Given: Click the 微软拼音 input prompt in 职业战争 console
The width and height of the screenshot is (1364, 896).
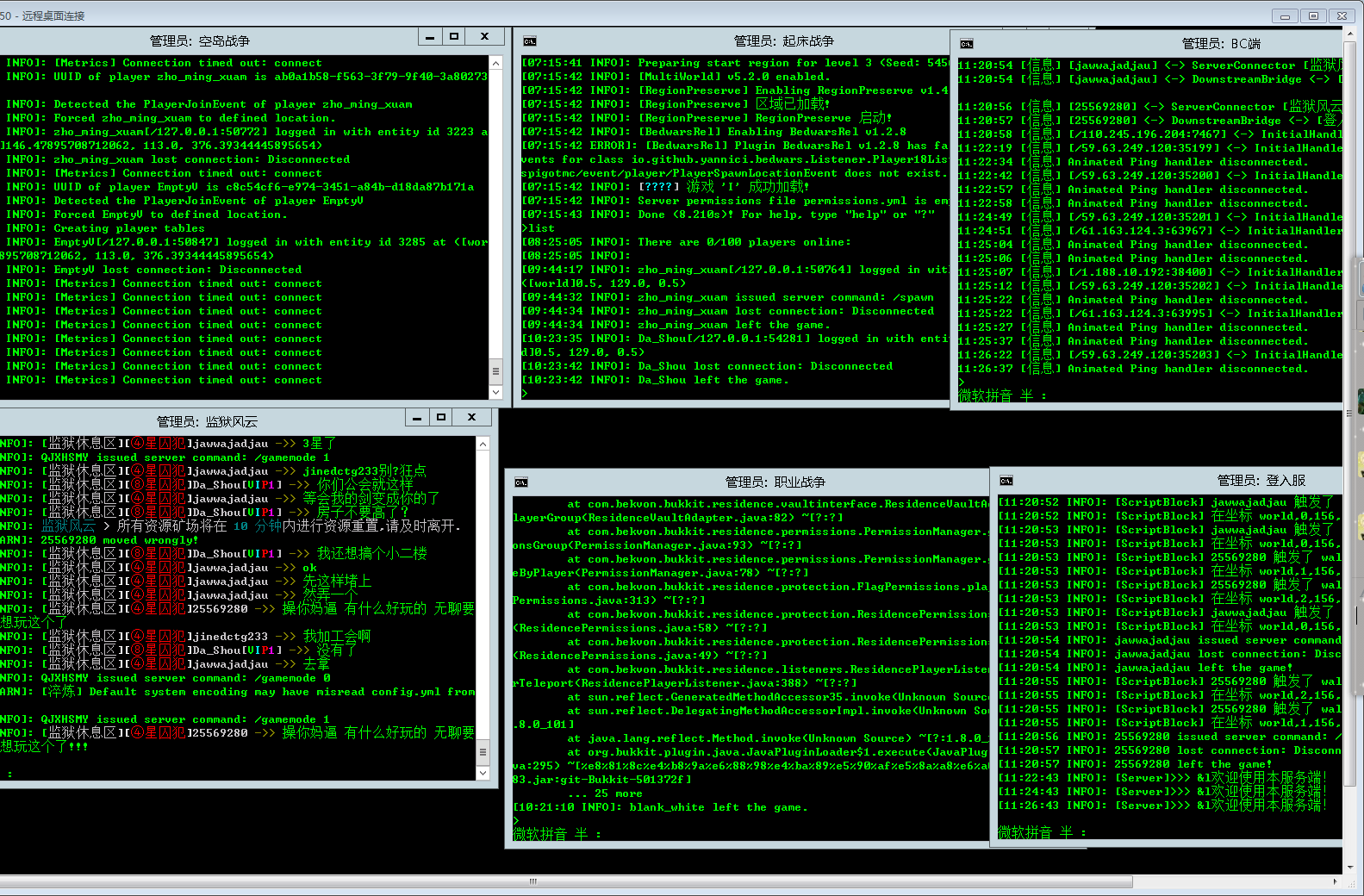Looking at the screenshot, I should click(x=557, y=834).
